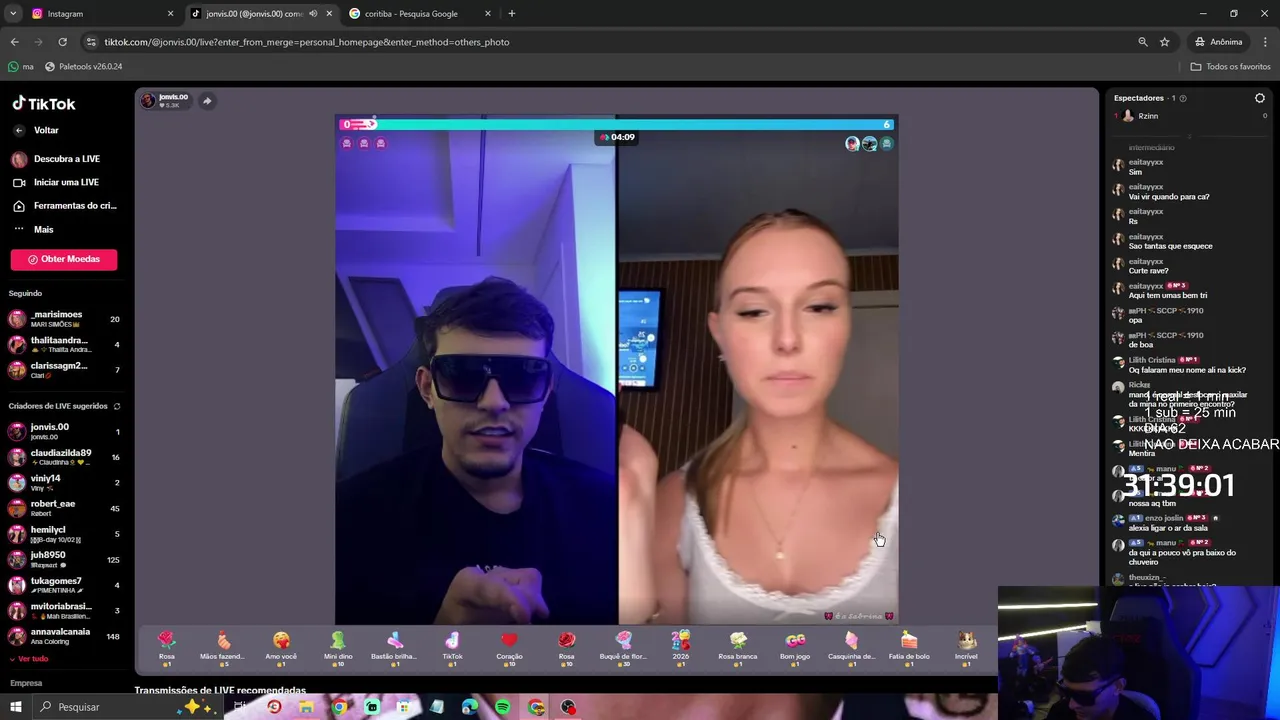Send the TikTok gift
The width and height of the screenshot is (1280, 720).
(452, 646)
